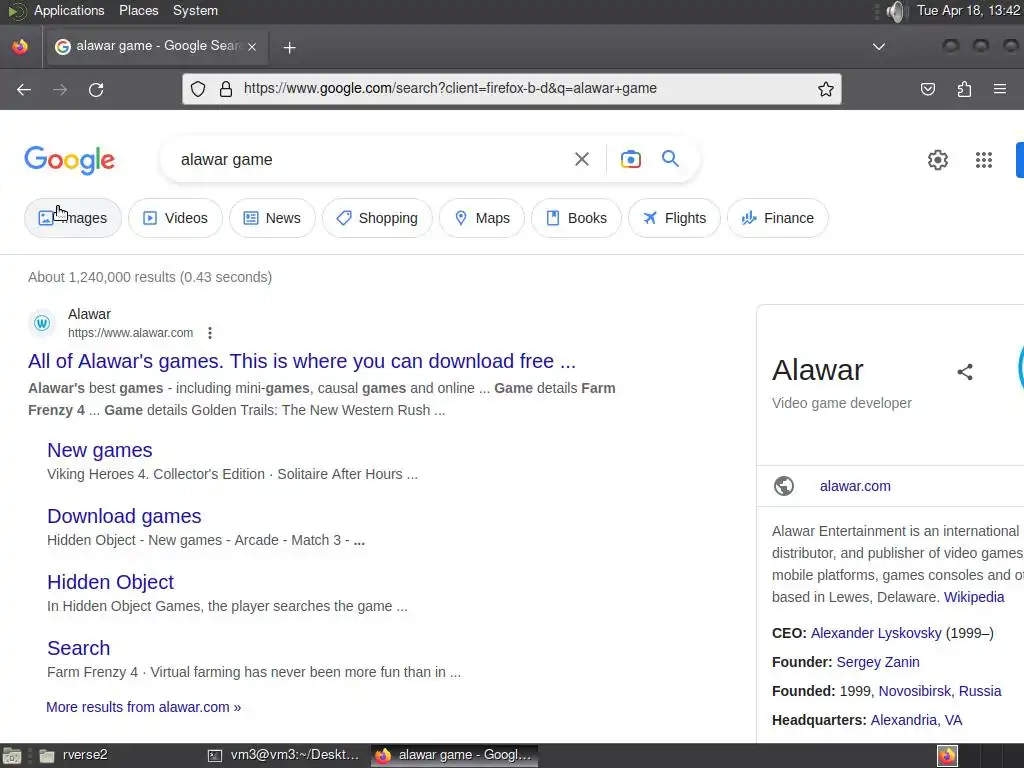The width and height of the screenshot is (1024, 768).
Task: Switch to Videos search filter
Action: [x=175, y=218]
